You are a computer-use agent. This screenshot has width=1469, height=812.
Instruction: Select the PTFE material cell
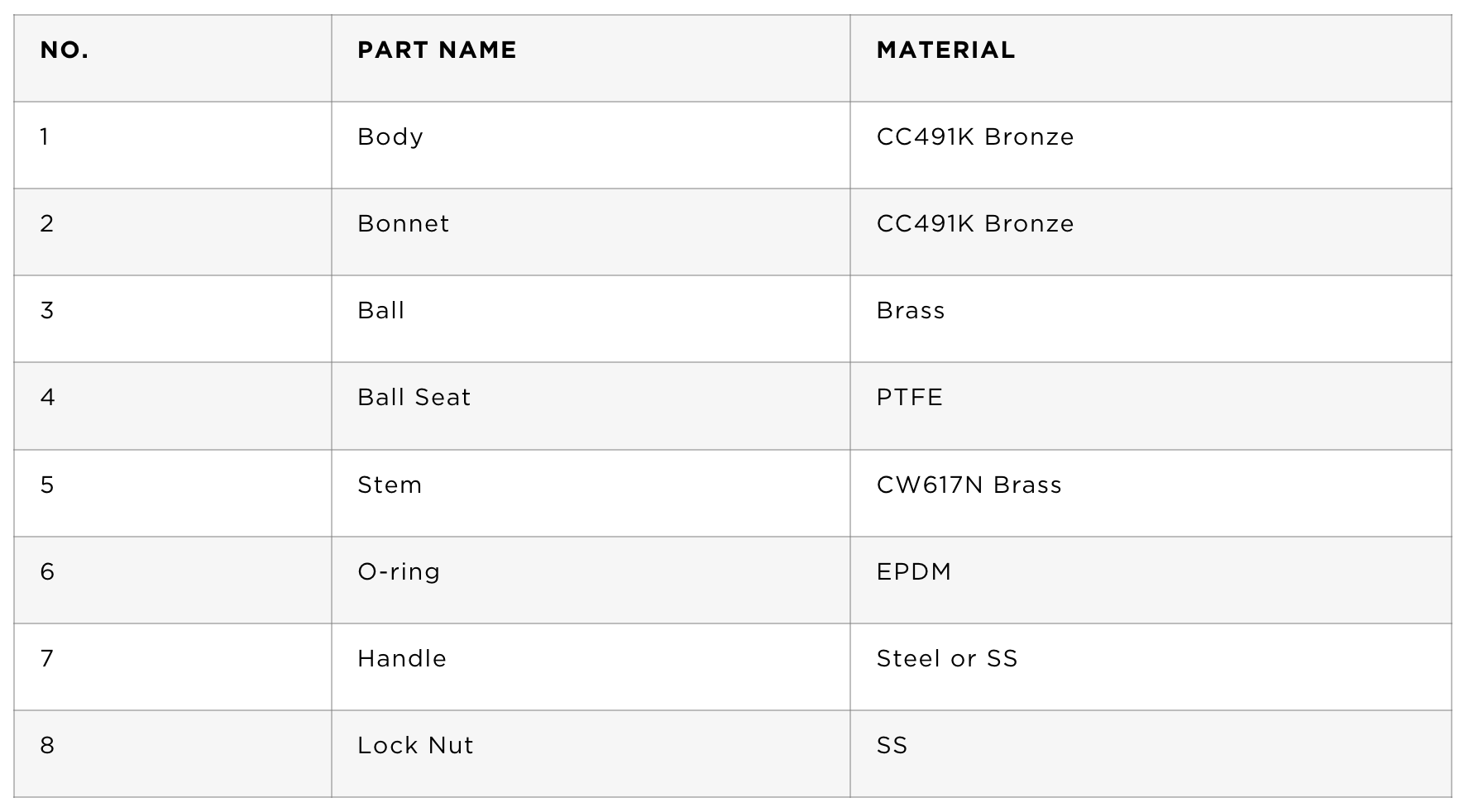click(x=1151, y=406)
